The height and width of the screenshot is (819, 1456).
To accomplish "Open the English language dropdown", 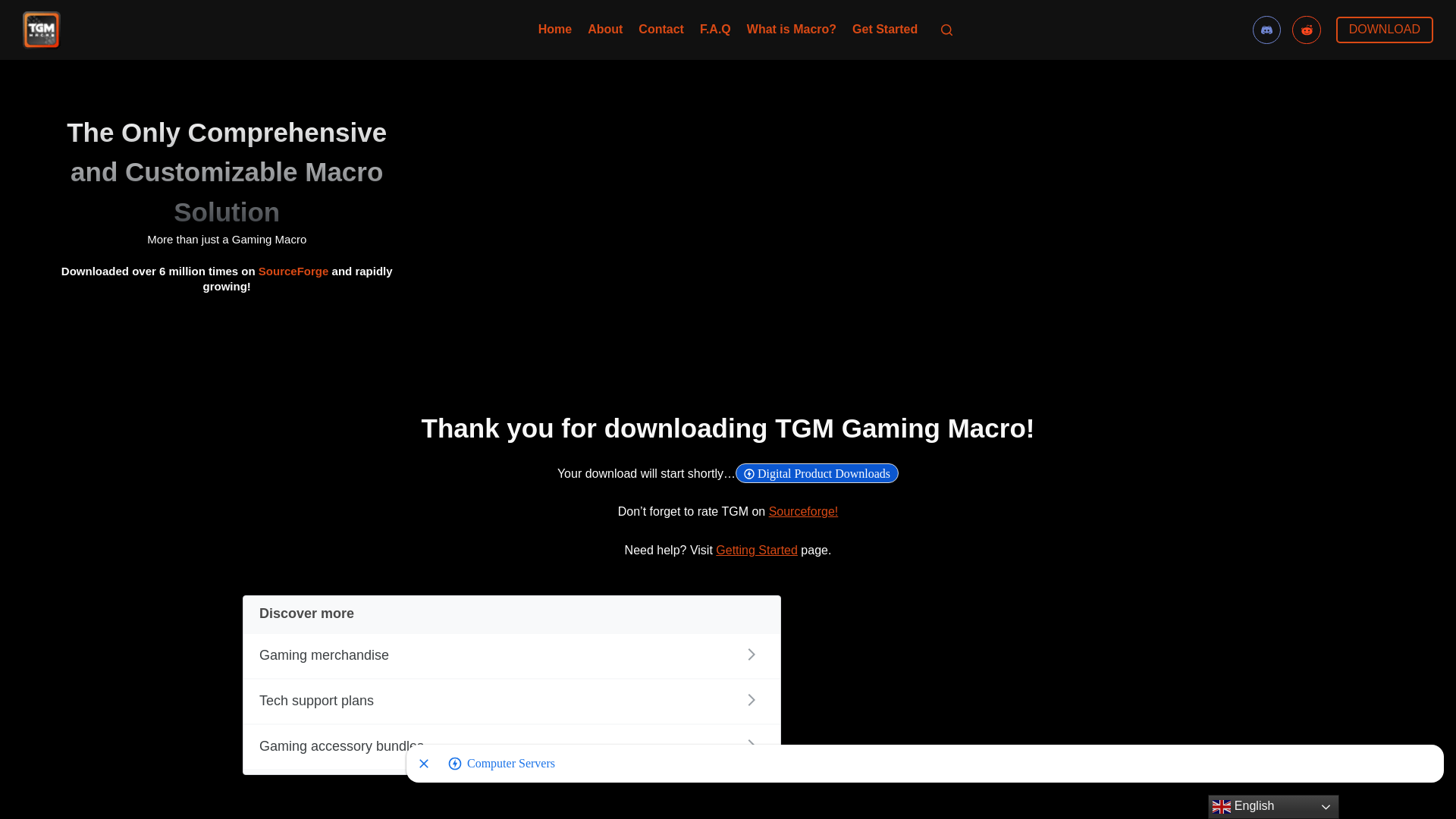I will coord(1273,807).
